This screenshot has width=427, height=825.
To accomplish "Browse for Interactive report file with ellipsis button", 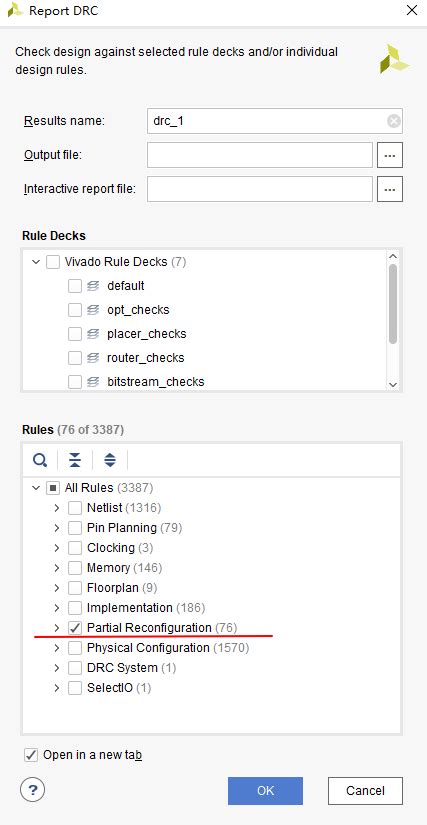I will click(x=390, y=189).
